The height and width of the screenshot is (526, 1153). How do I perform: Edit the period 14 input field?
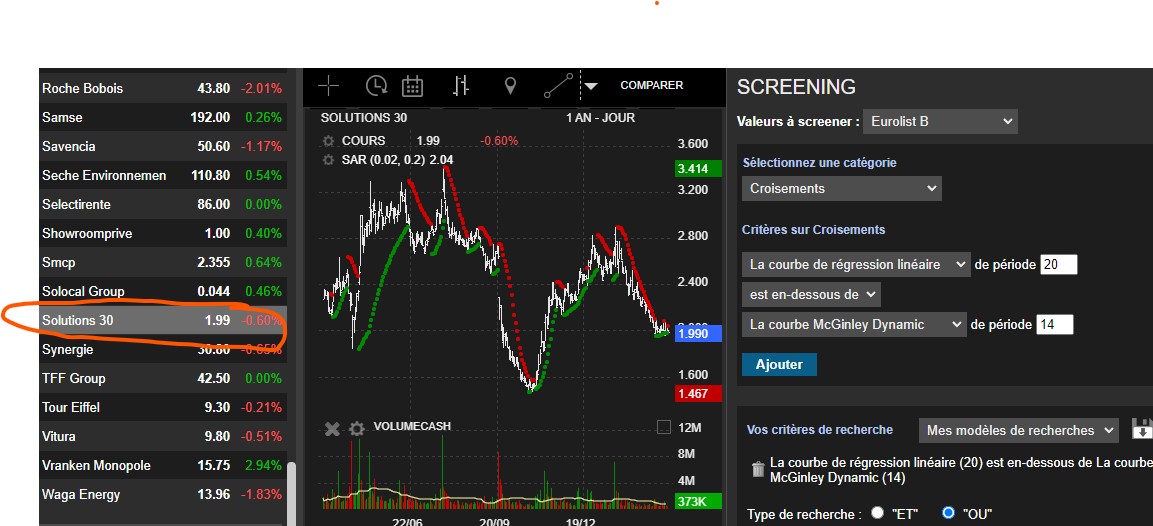tap(1054, 324)
